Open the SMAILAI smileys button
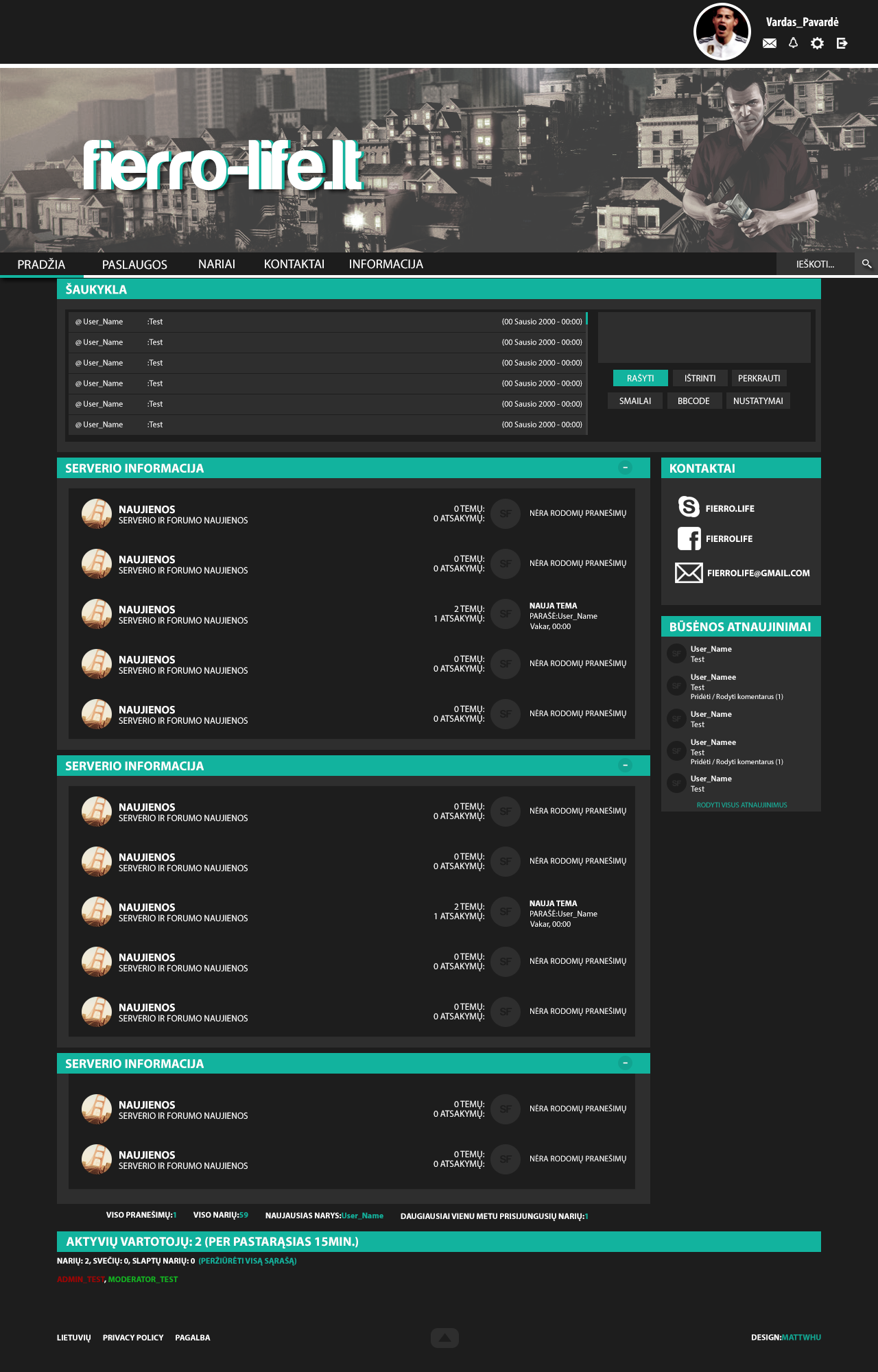This screenshot has width=878, height=1372. coord(635,401)
